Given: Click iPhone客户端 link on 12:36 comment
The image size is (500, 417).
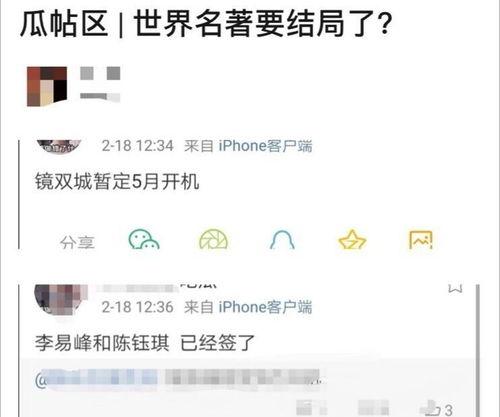Looking at the screenshot, I should pos(265,307).
